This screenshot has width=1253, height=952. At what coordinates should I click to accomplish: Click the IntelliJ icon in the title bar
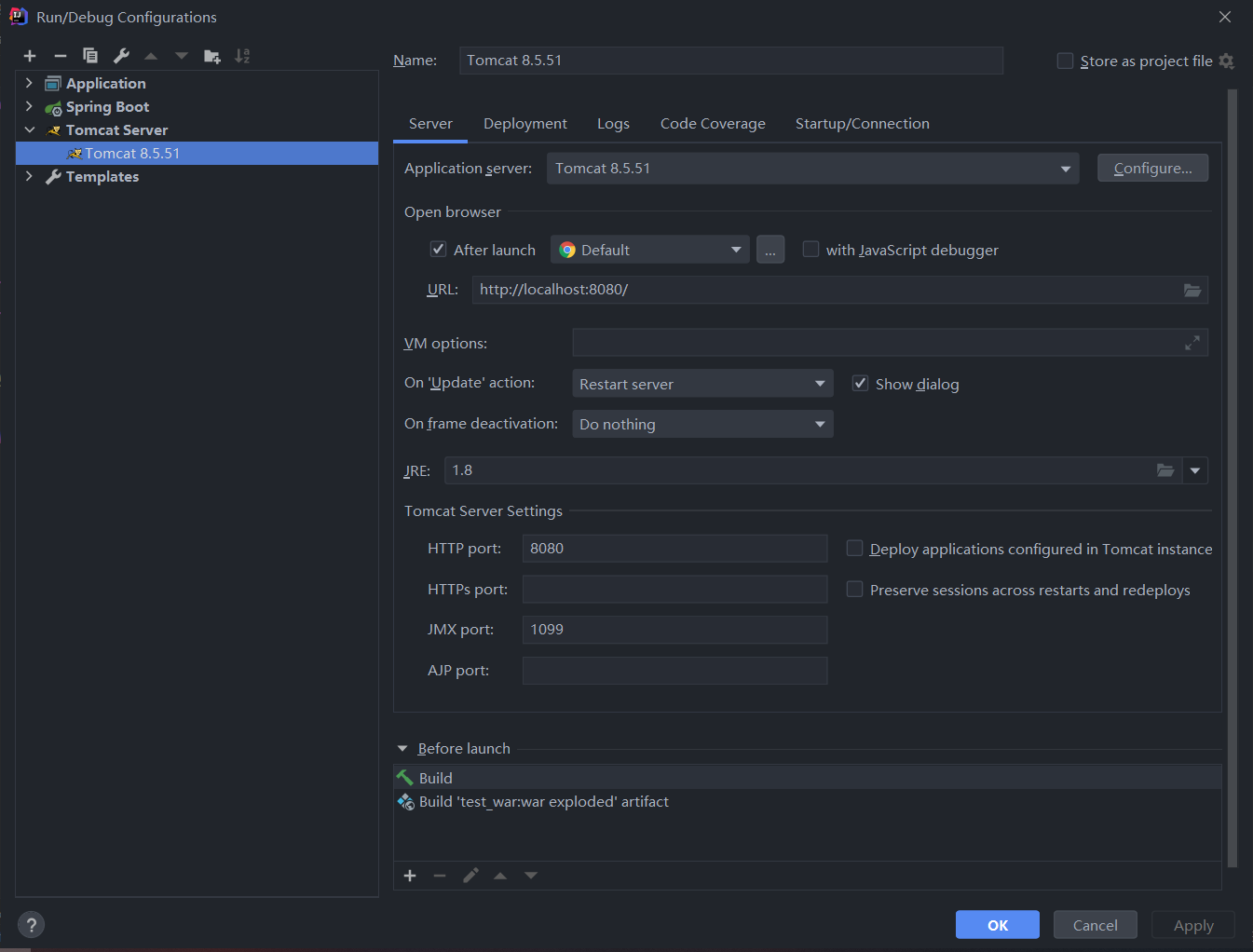point(18,16)
